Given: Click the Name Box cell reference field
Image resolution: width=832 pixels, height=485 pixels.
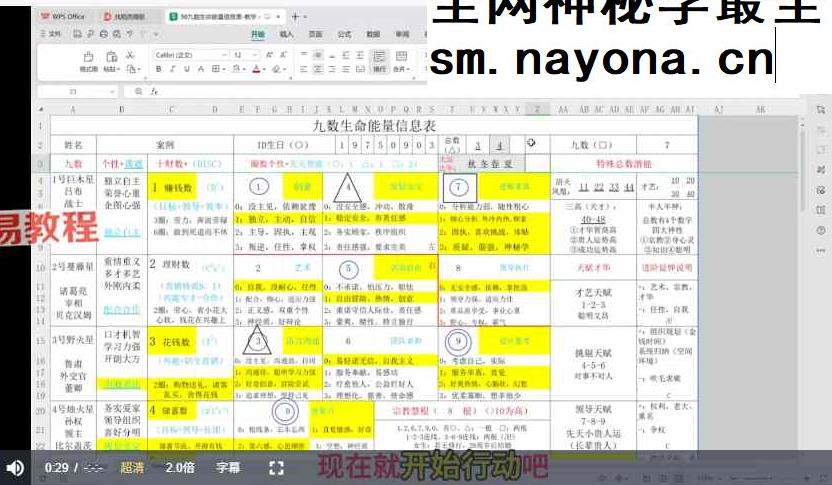Looking at the screenshot, I should pyautogui.click(x=77, y=91).
